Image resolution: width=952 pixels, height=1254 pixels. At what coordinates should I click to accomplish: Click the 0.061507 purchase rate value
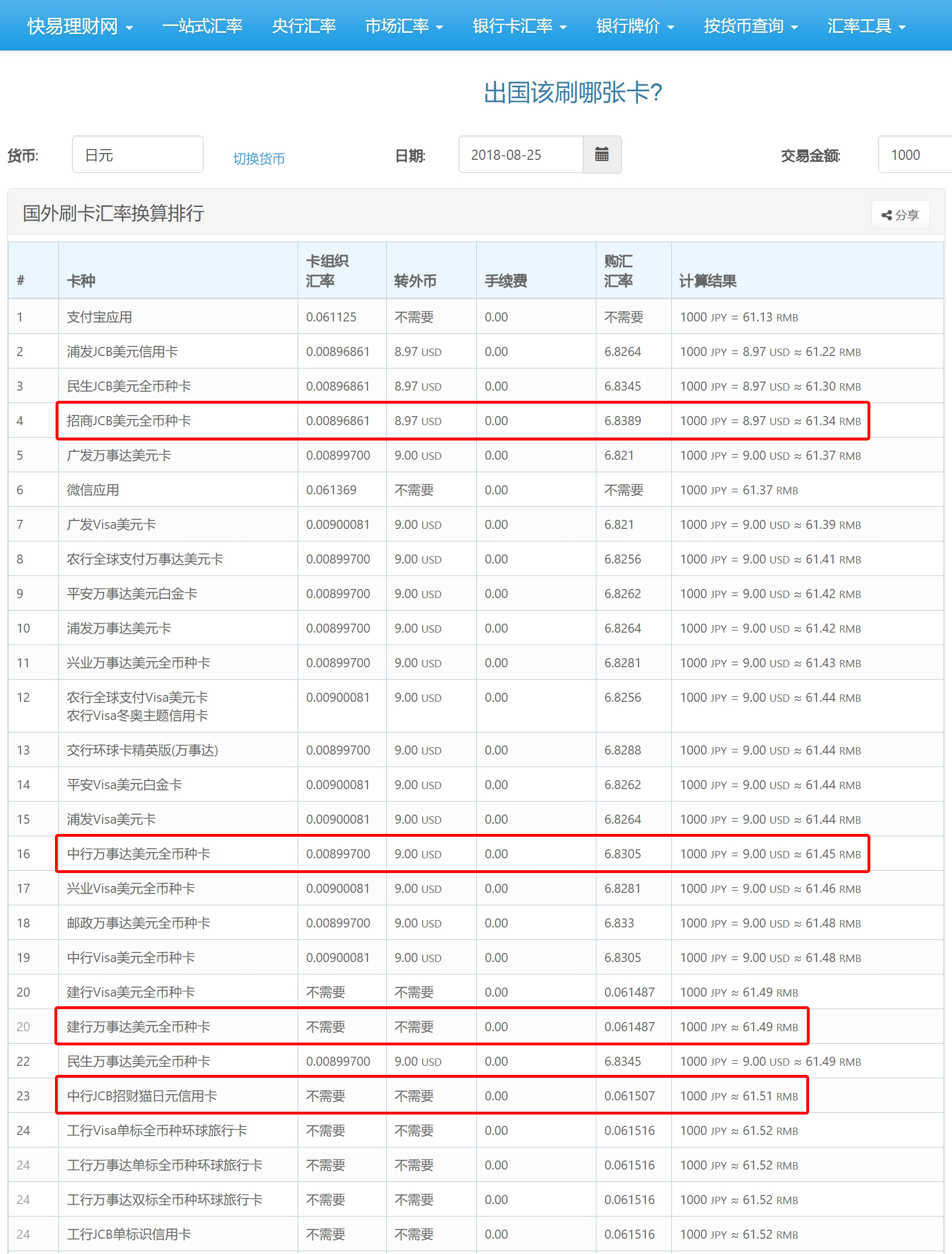pyautogui.click(x=629, y=1096)
